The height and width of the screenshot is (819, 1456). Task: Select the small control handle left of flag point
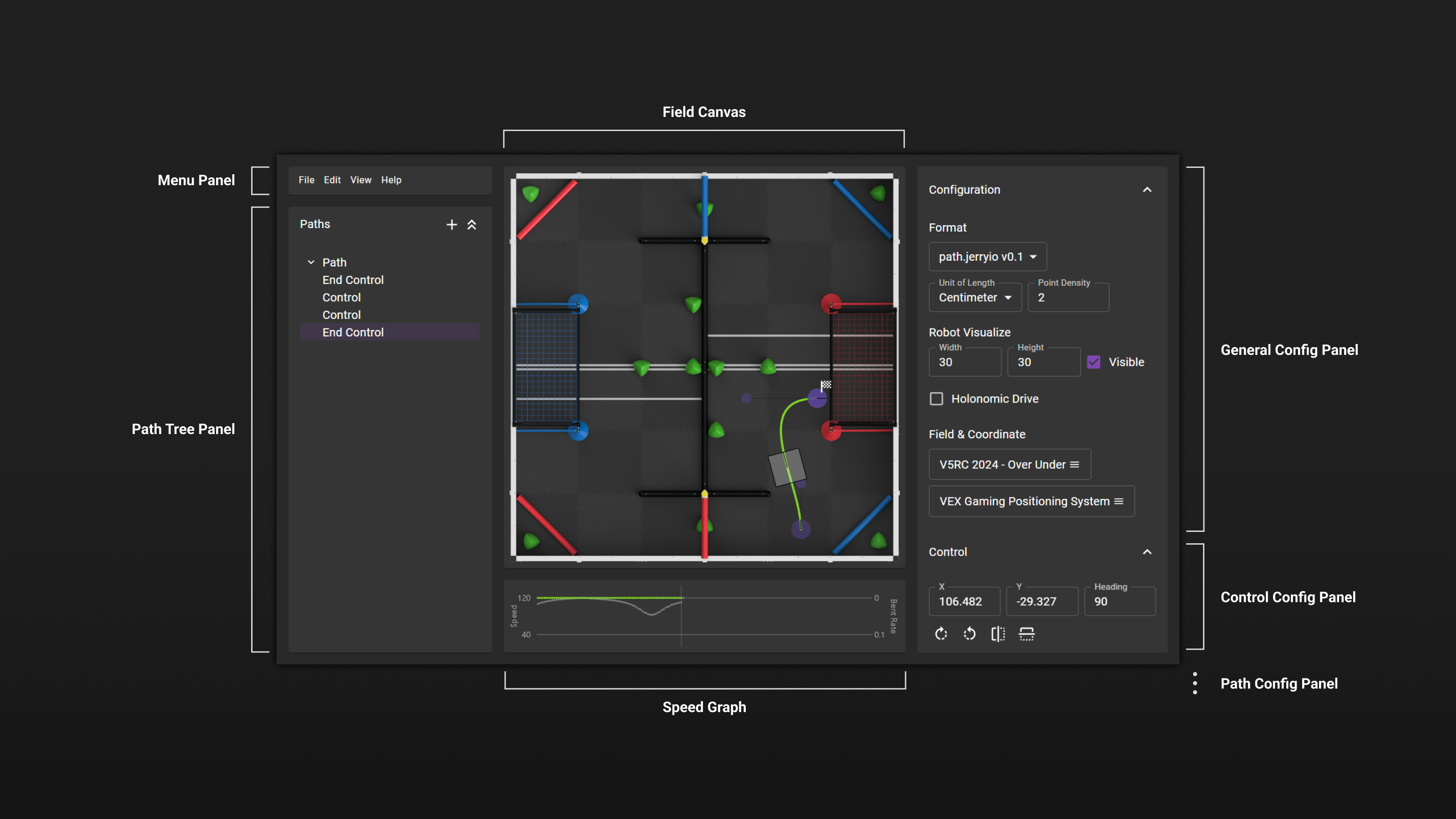coord(747,399)
